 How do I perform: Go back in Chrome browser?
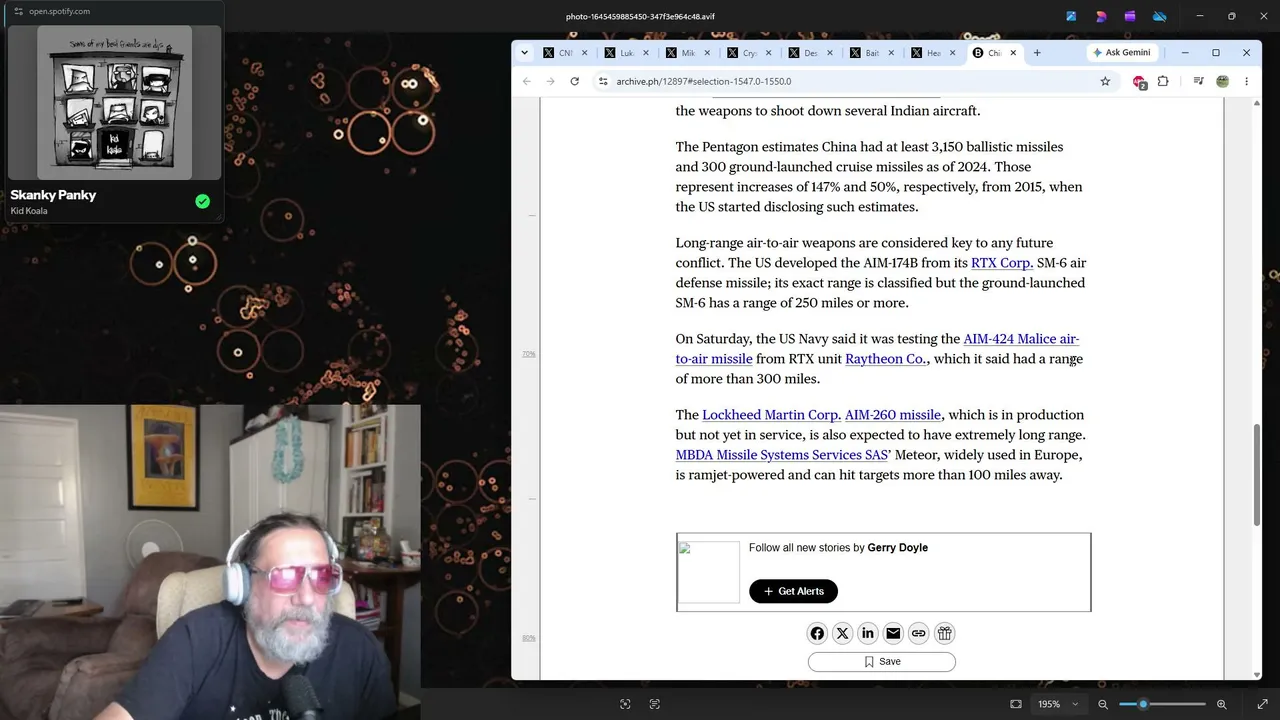(x=527, y=81)
